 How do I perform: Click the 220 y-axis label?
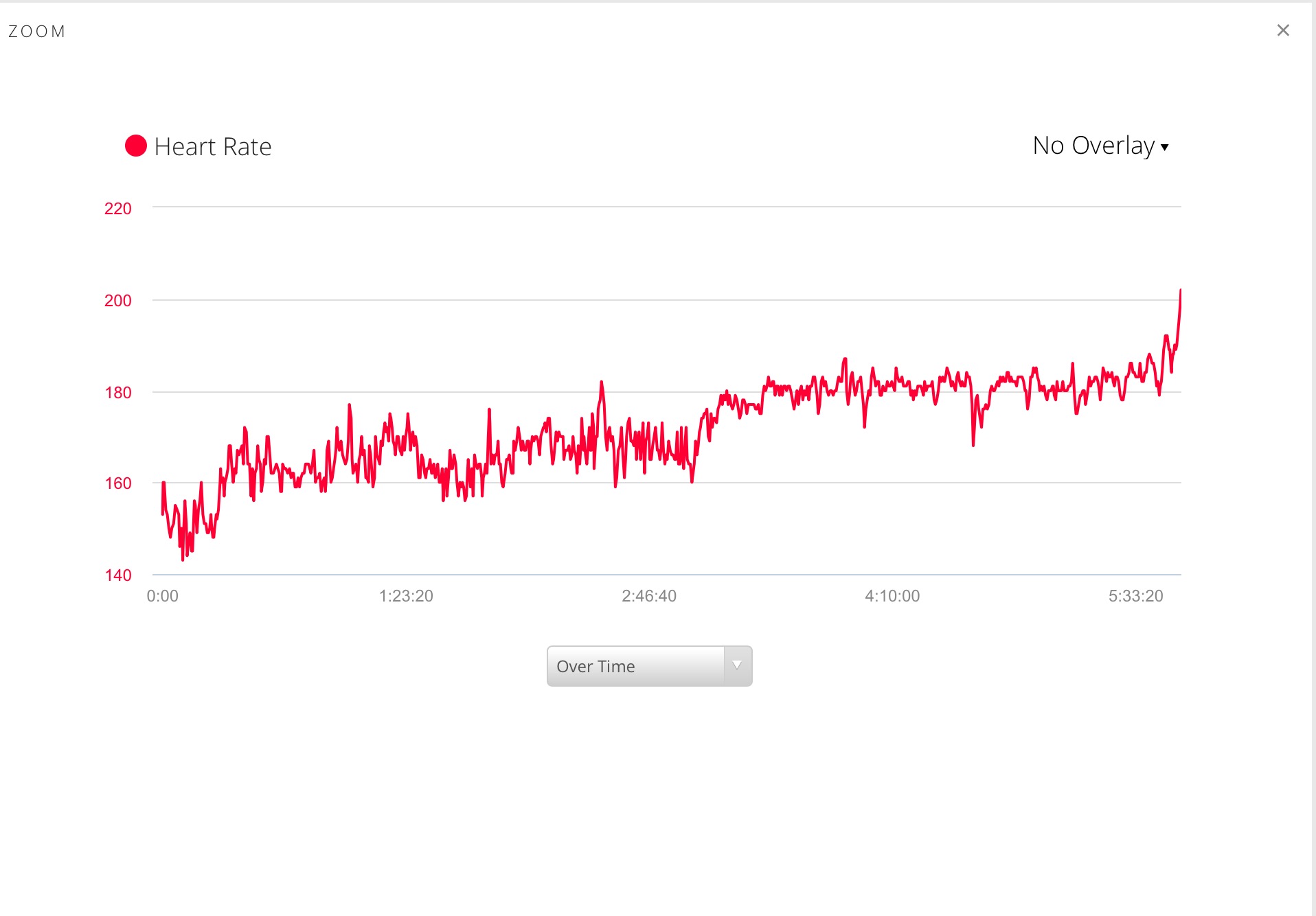coord(117,209)
